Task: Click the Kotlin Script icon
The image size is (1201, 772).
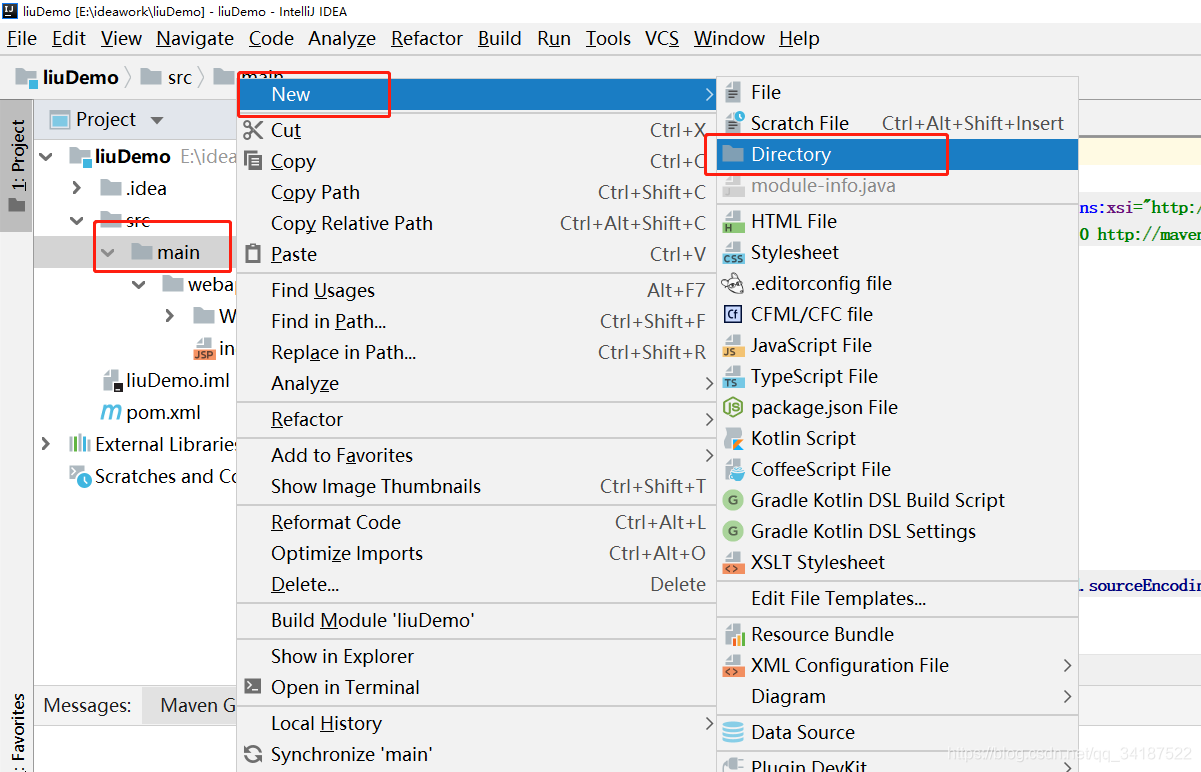Action: (x=733, y=438)
